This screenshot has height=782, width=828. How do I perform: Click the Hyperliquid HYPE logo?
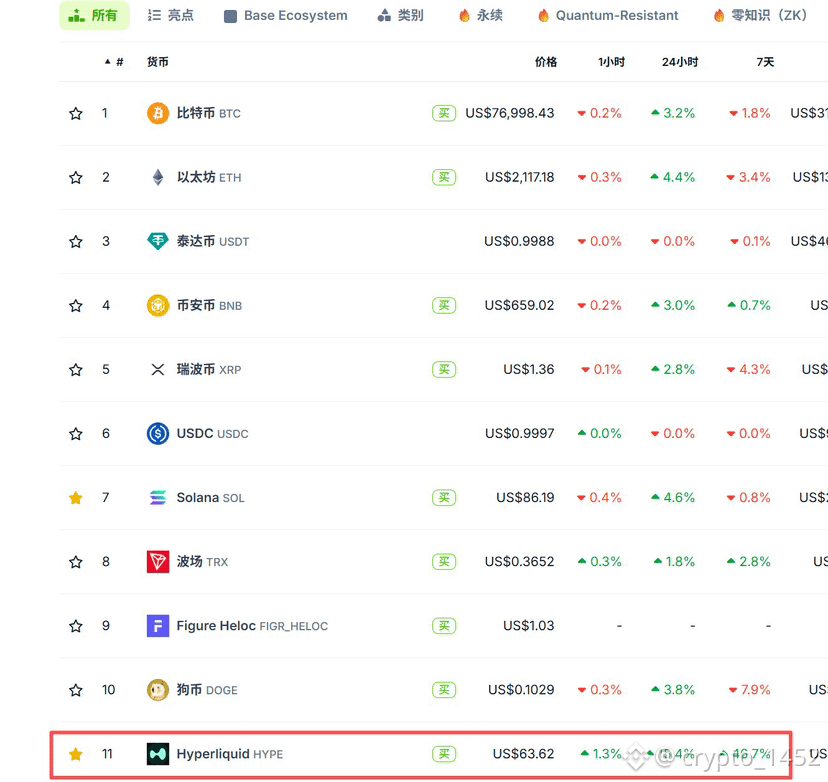tap(157, 754)
